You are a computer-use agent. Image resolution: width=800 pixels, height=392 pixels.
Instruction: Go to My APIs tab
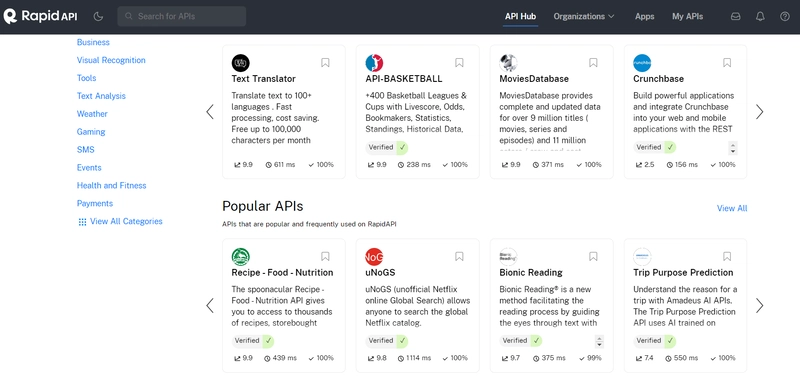[687, 16]
